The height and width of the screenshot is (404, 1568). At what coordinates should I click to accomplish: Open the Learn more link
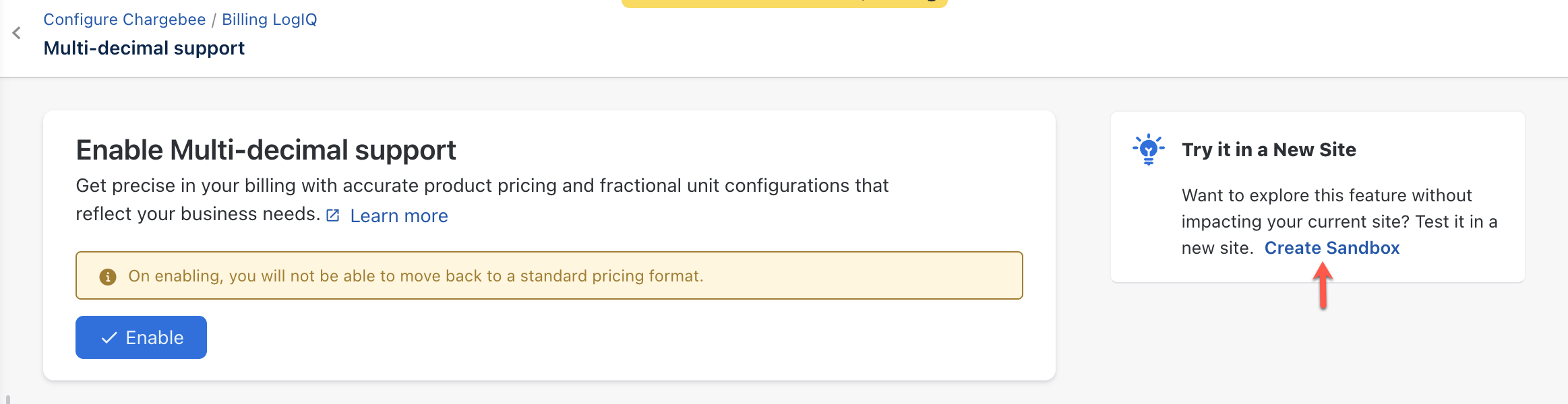click(398, 216)
